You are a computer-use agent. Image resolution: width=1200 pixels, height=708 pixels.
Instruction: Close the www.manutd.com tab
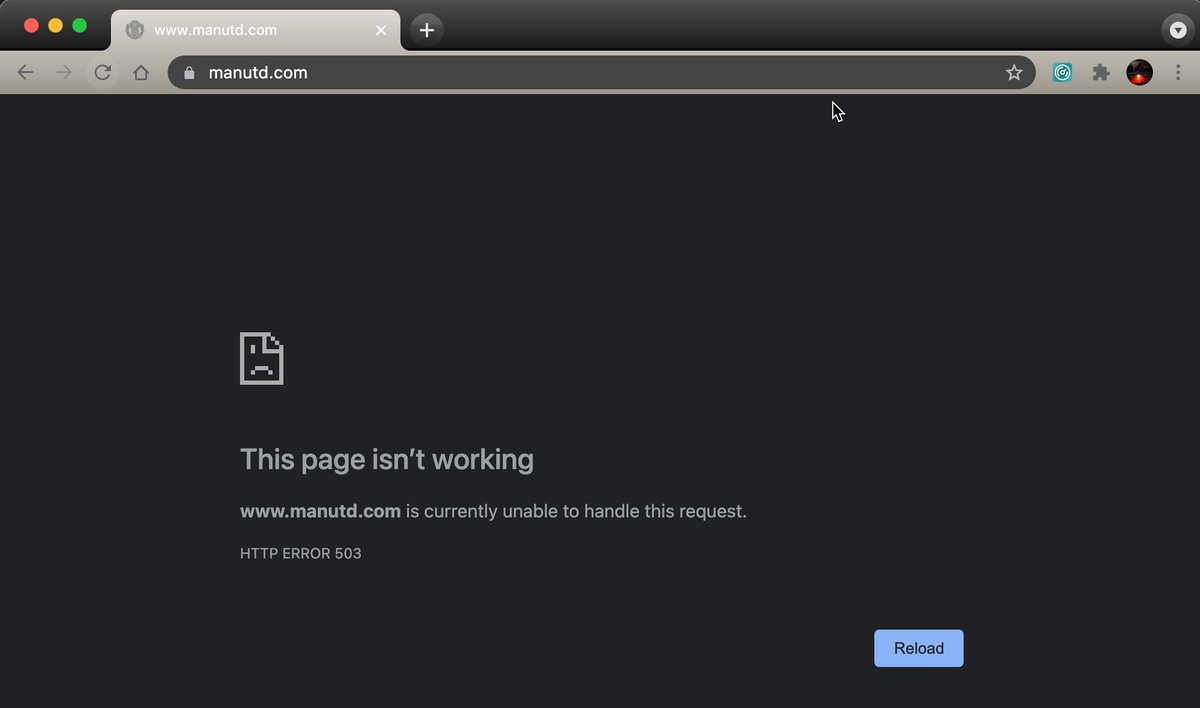pyautogui.click(x=380, y=30)
